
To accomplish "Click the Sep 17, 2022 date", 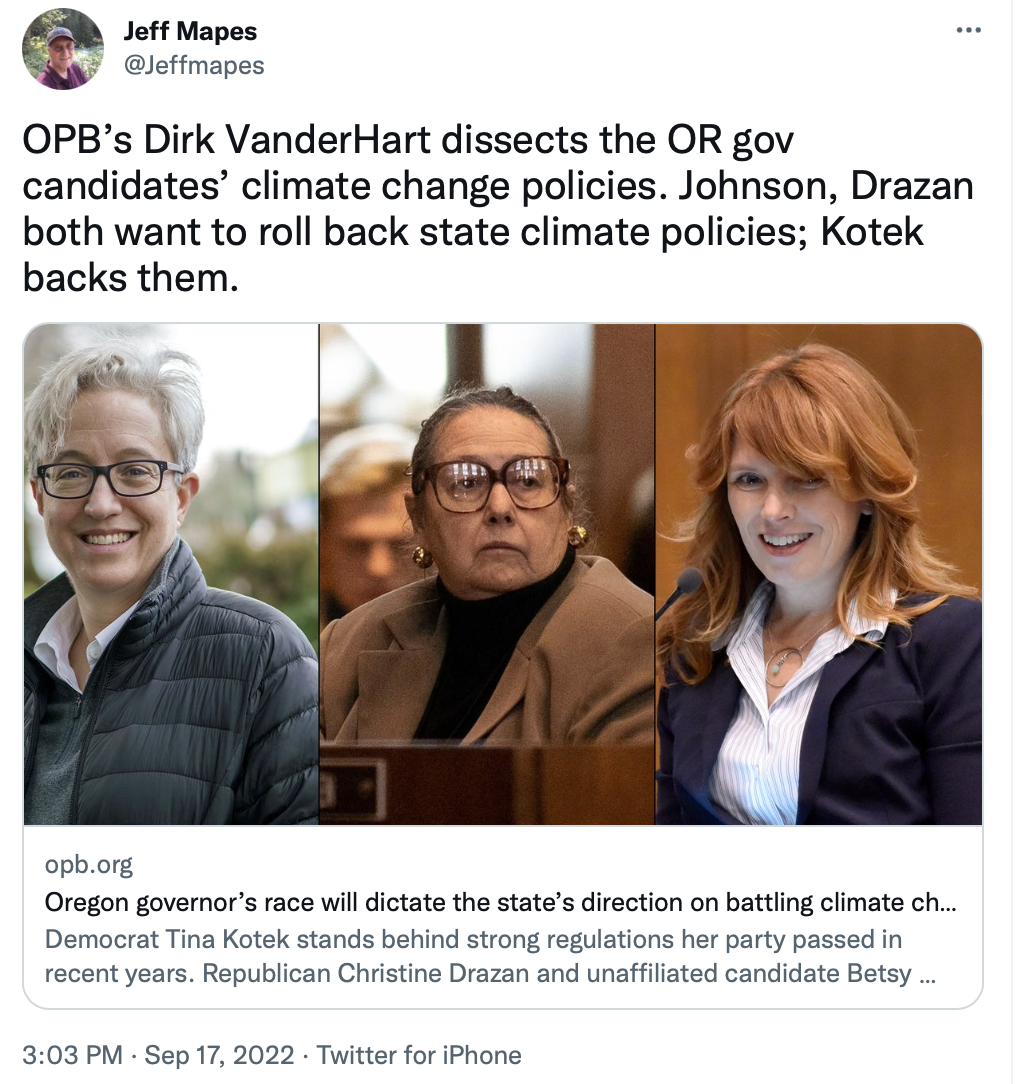I will coord(220,1055).
